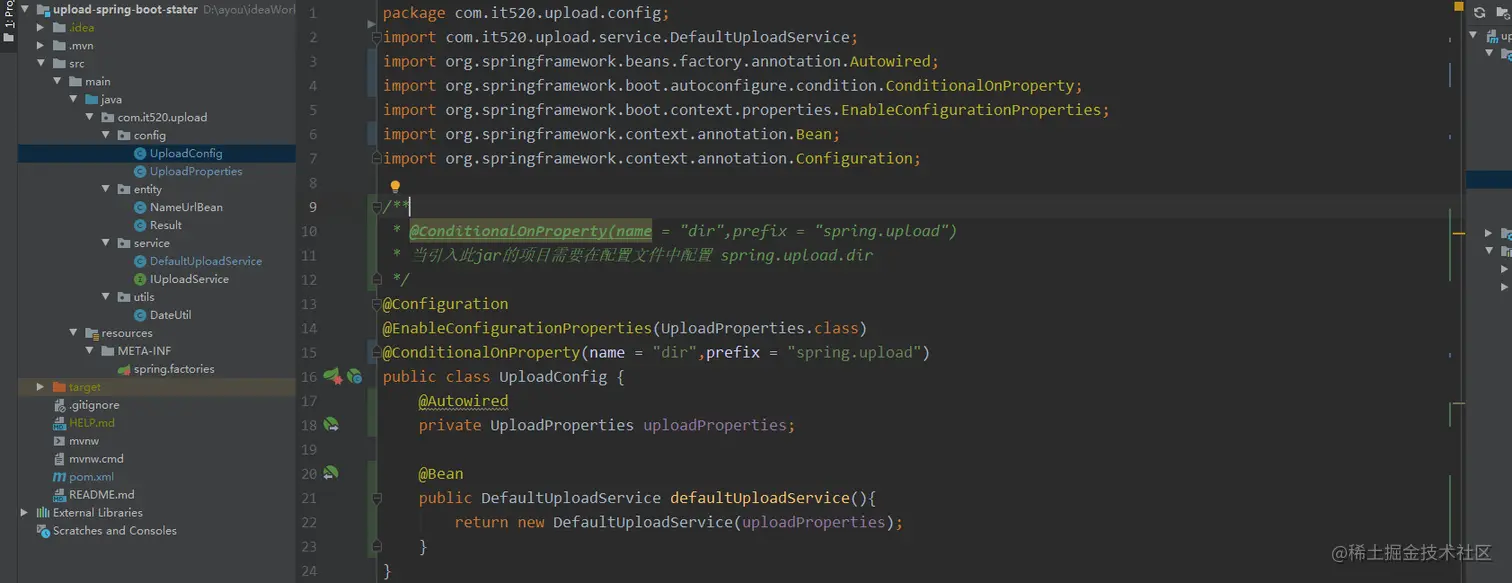Click the @Bean annotation in the code
Screen dimensions: 1512x583
tap(441, 474)
